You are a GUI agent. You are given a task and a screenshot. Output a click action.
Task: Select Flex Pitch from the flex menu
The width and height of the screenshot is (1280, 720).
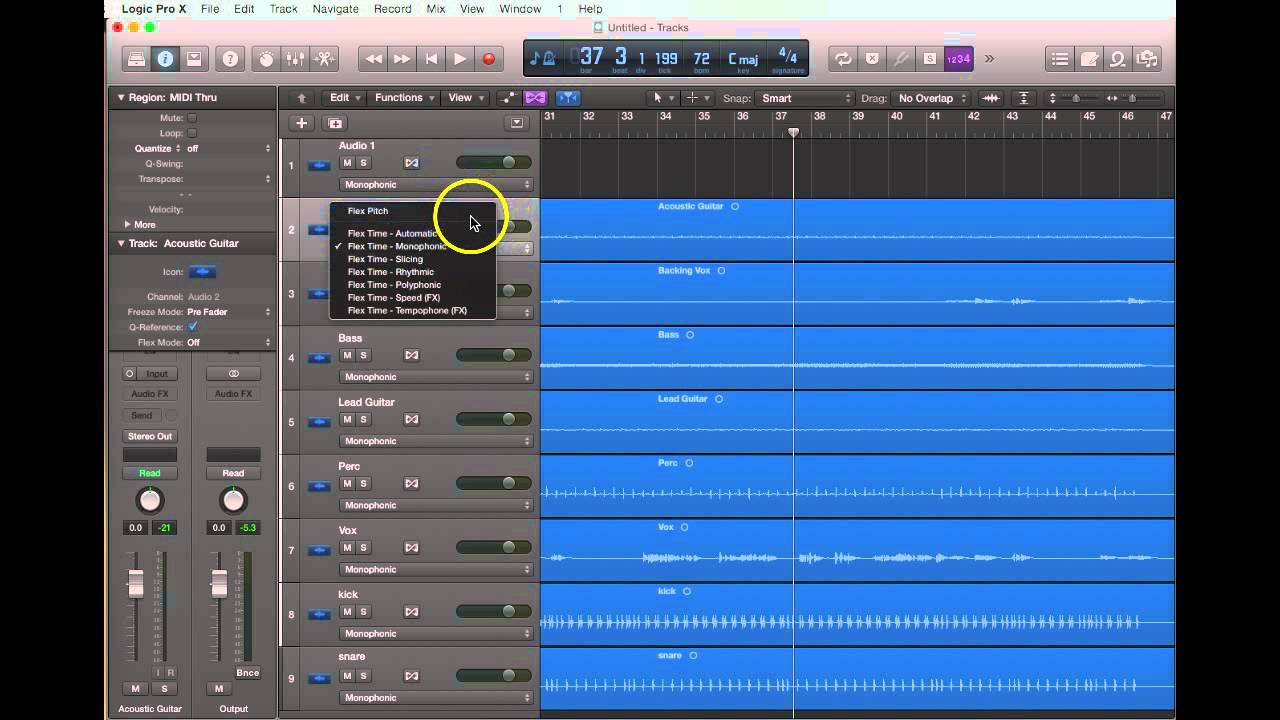point(412,211)
